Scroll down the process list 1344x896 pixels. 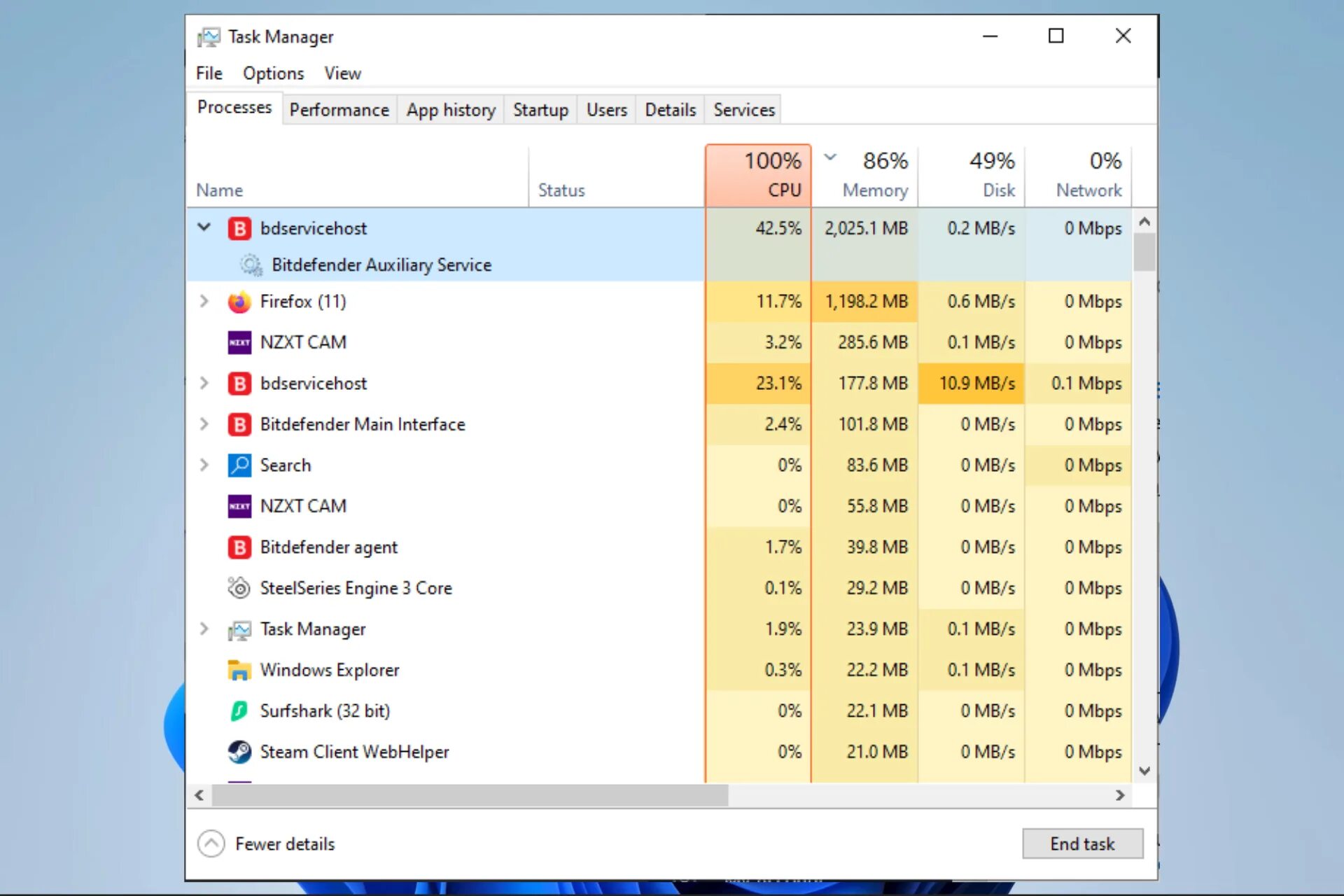point(1143,770)
